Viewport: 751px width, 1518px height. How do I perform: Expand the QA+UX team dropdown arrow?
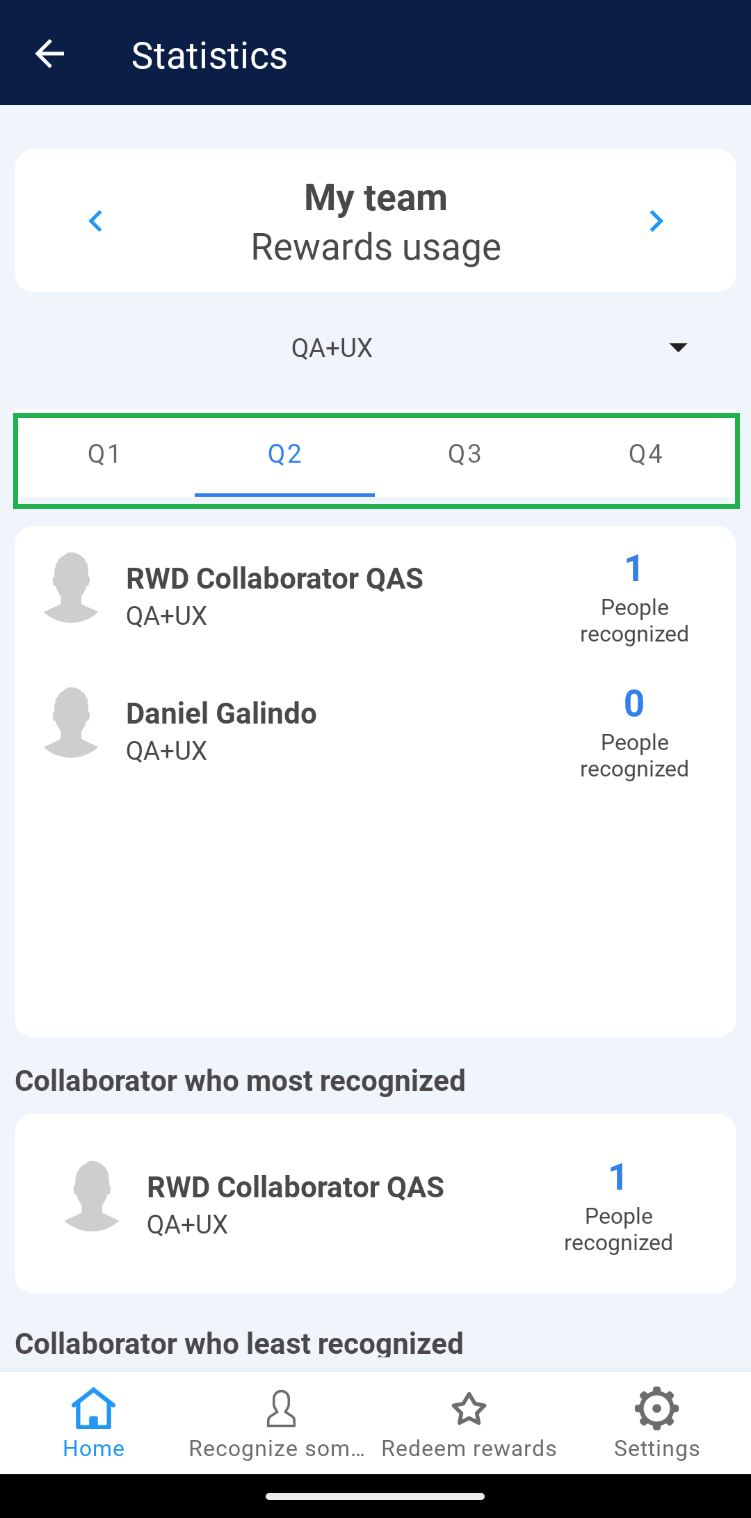click(x=678, y=347)
